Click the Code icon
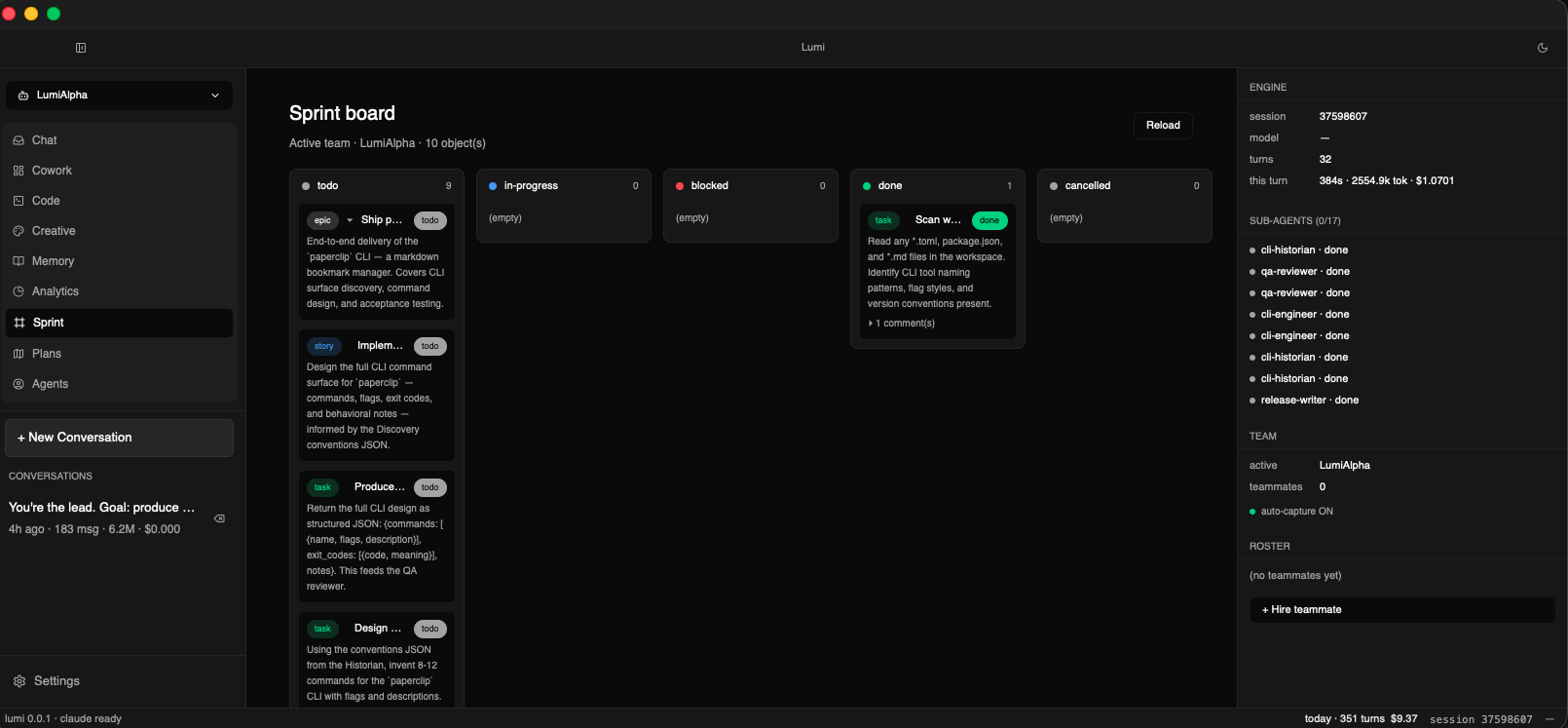Screen dimensions: 1568x728 (x=19, y=201)
